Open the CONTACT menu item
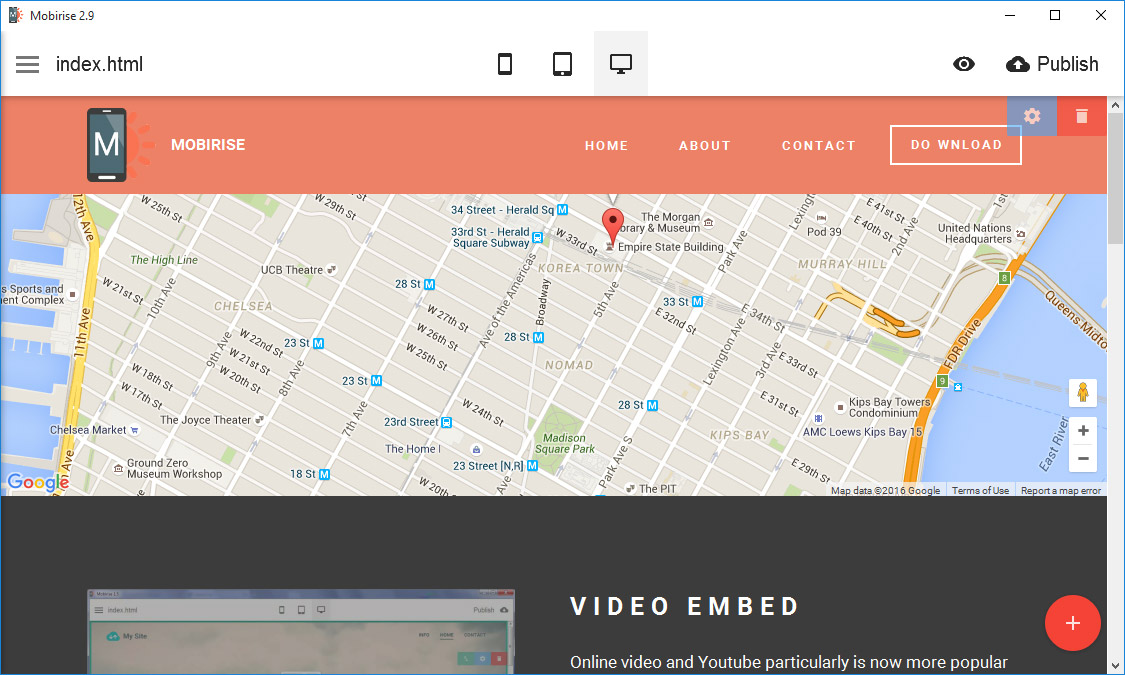This screenshot has width=1125, height=675. click(819, 146)
